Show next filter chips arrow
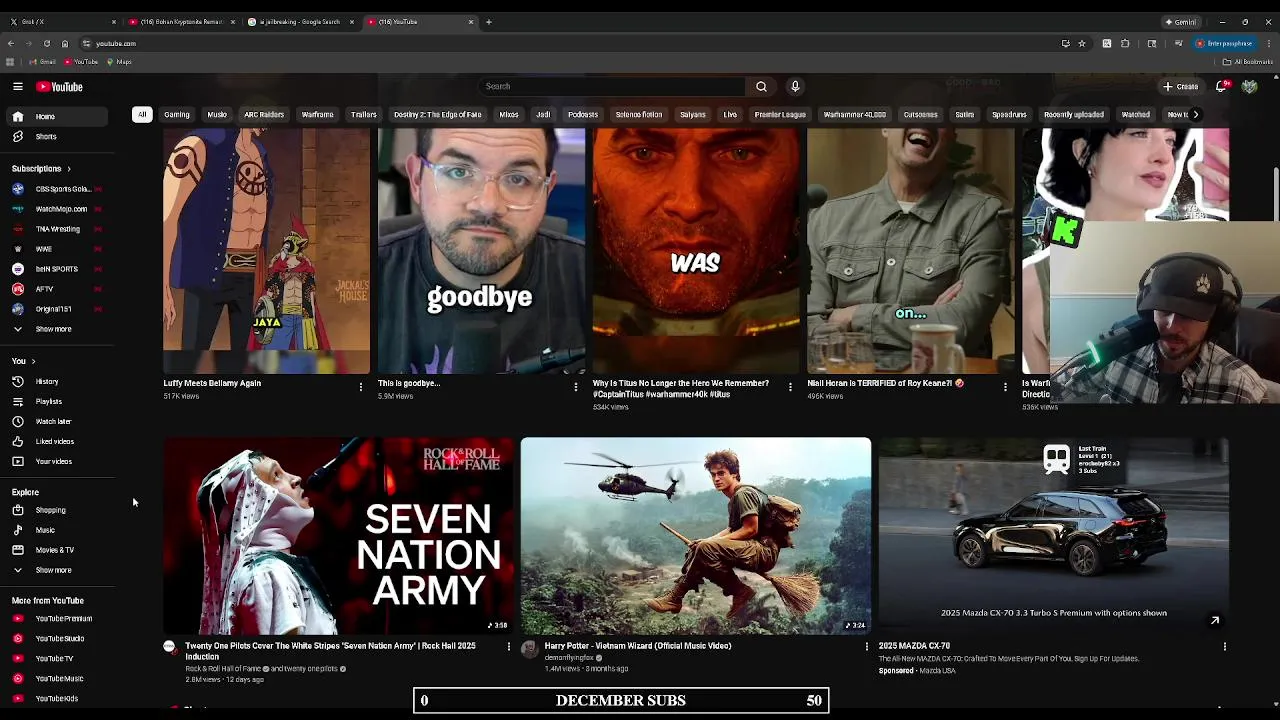The image size is (1280, 720). pos(1195,114)
